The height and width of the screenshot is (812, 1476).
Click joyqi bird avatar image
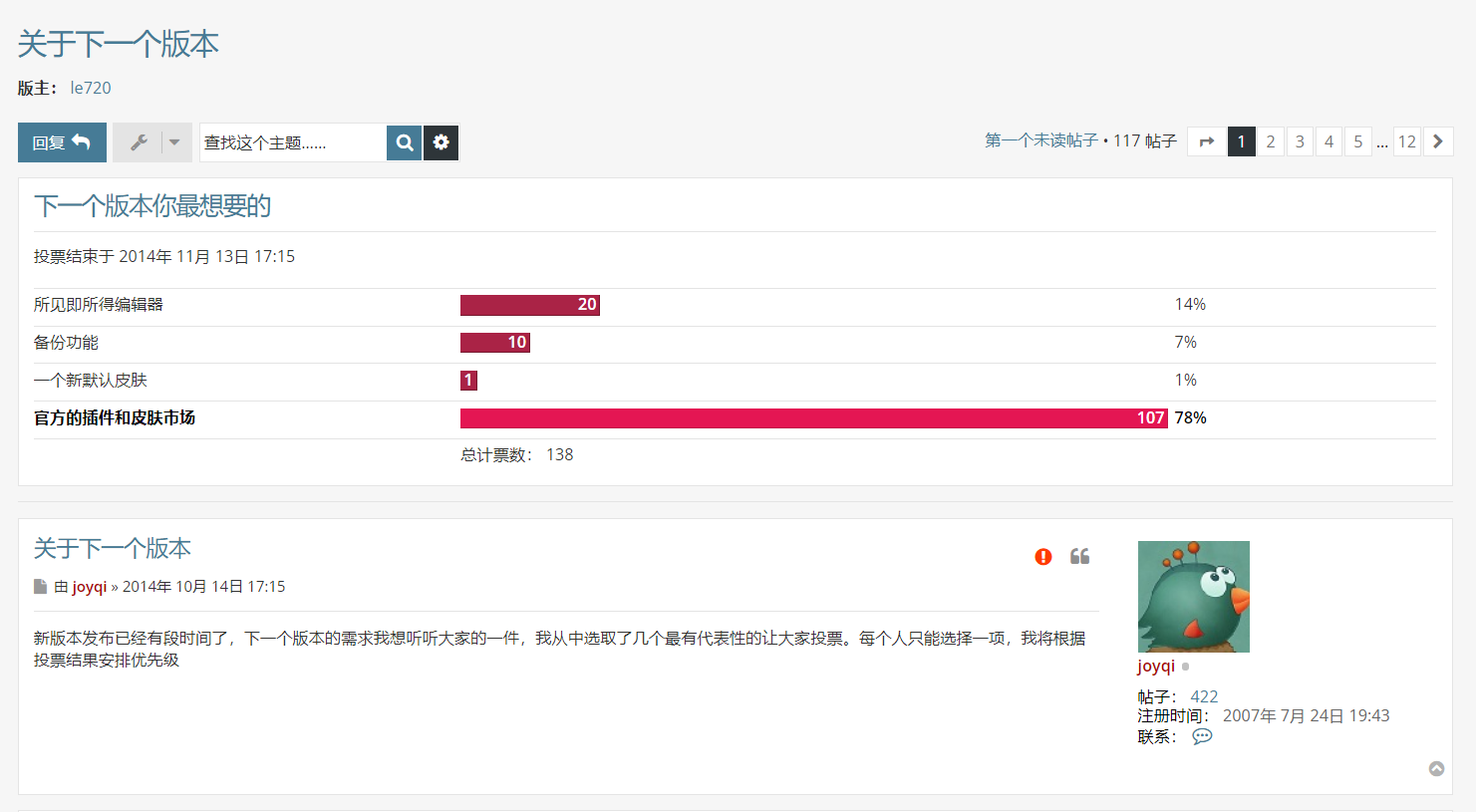(1194, 597)
